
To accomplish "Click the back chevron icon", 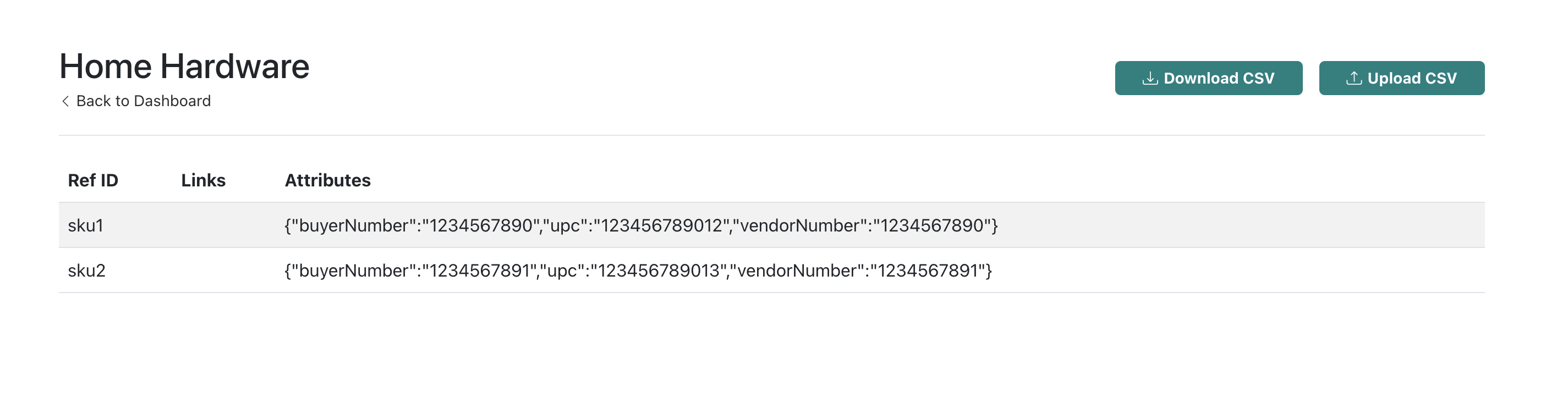I will [65, 101].
